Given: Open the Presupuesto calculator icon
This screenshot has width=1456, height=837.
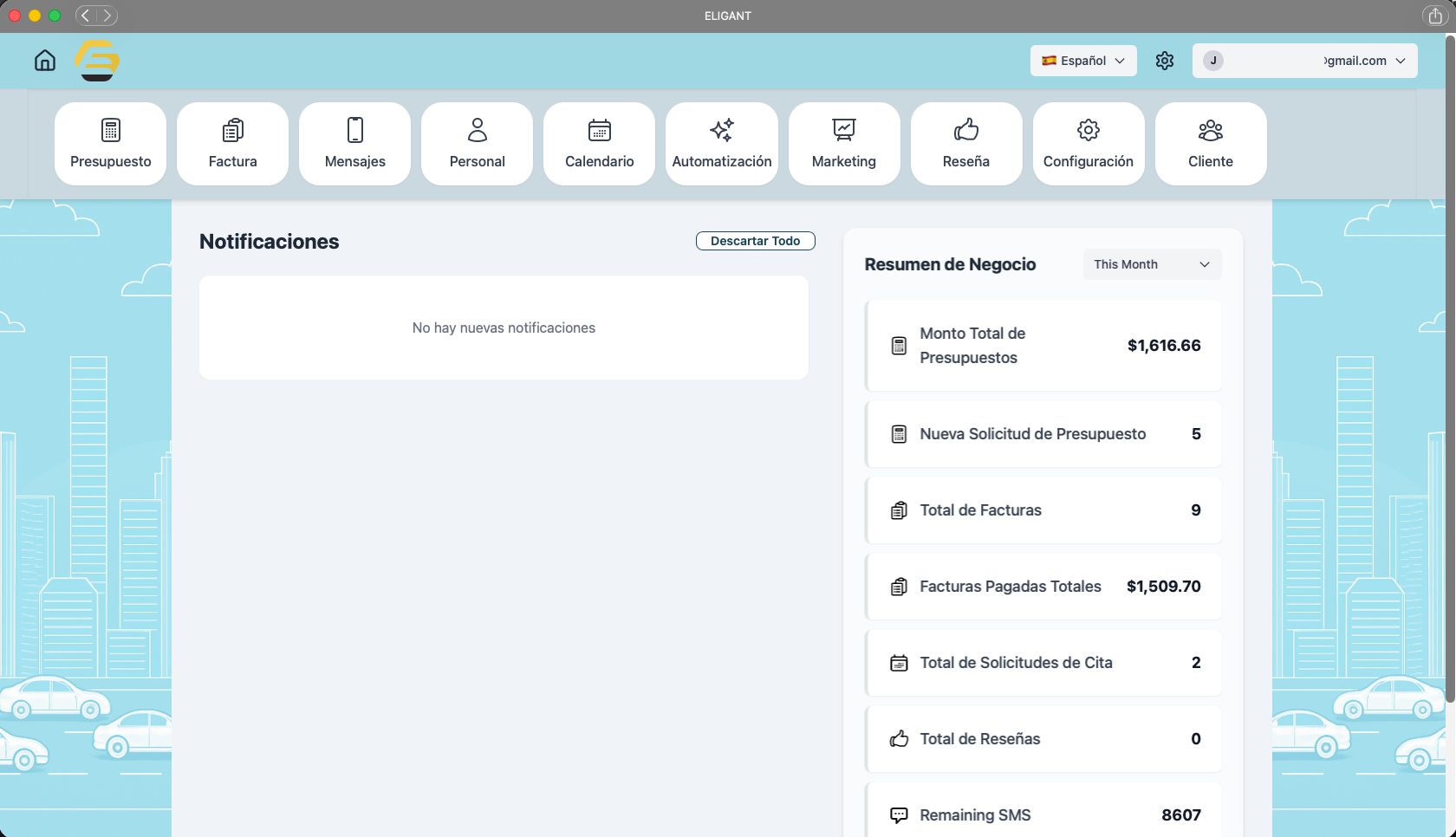Looking at the screenshot, I should [110, 131].
